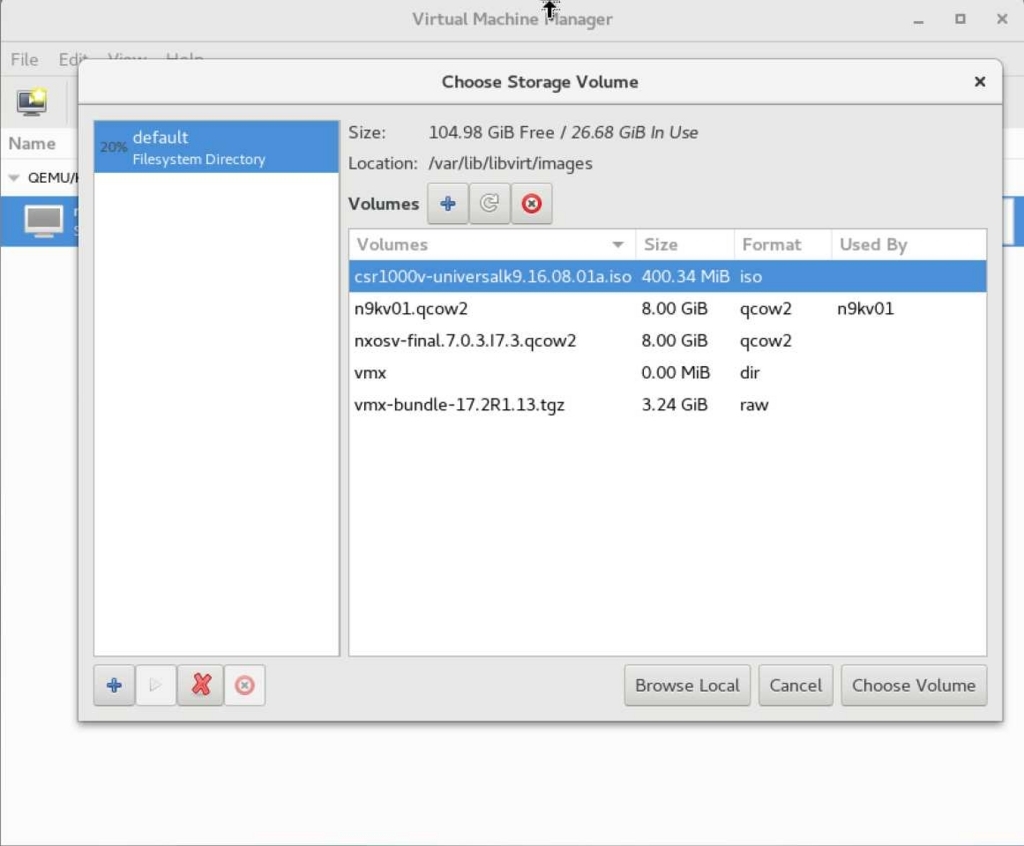Sort volumes by Format column

tap(783, 244)
